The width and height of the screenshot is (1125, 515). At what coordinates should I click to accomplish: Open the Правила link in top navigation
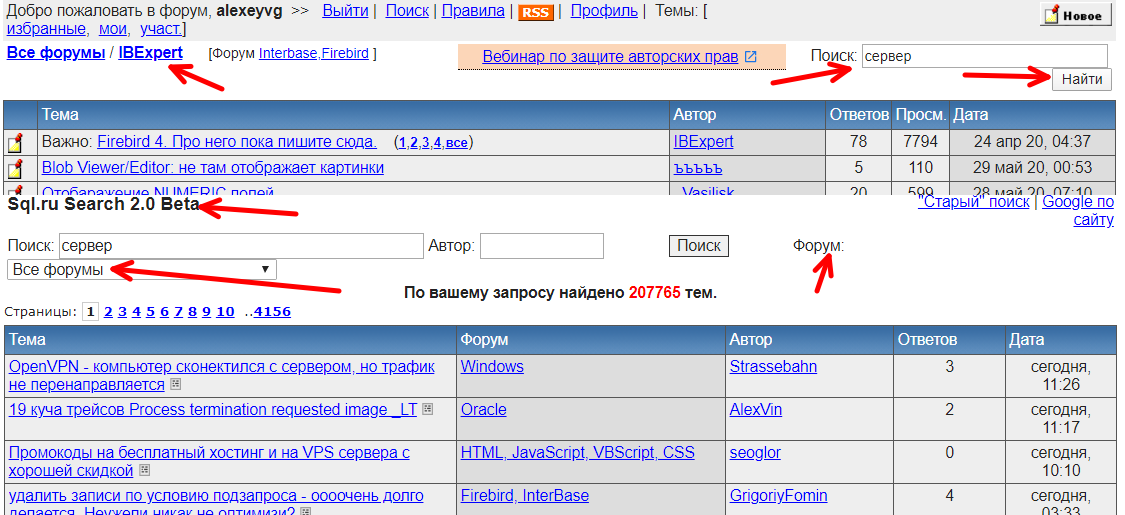(473, 11)
